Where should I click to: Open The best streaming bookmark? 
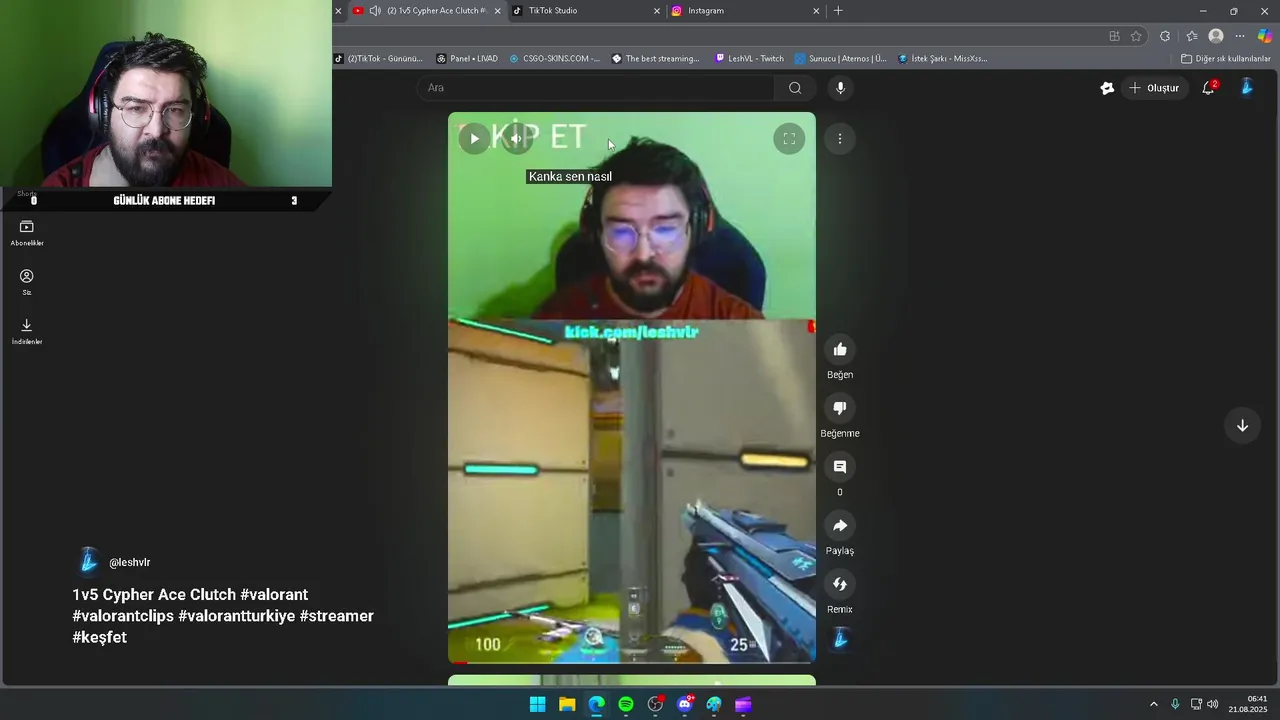(656, 59)
